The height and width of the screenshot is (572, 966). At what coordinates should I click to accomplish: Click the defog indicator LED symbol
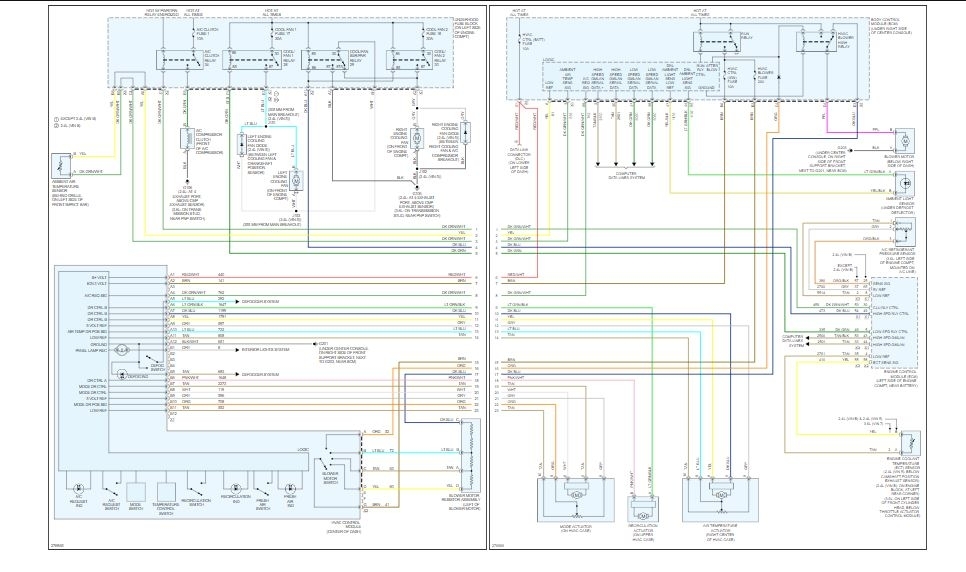pyautogui.click(x=122, y=375)
